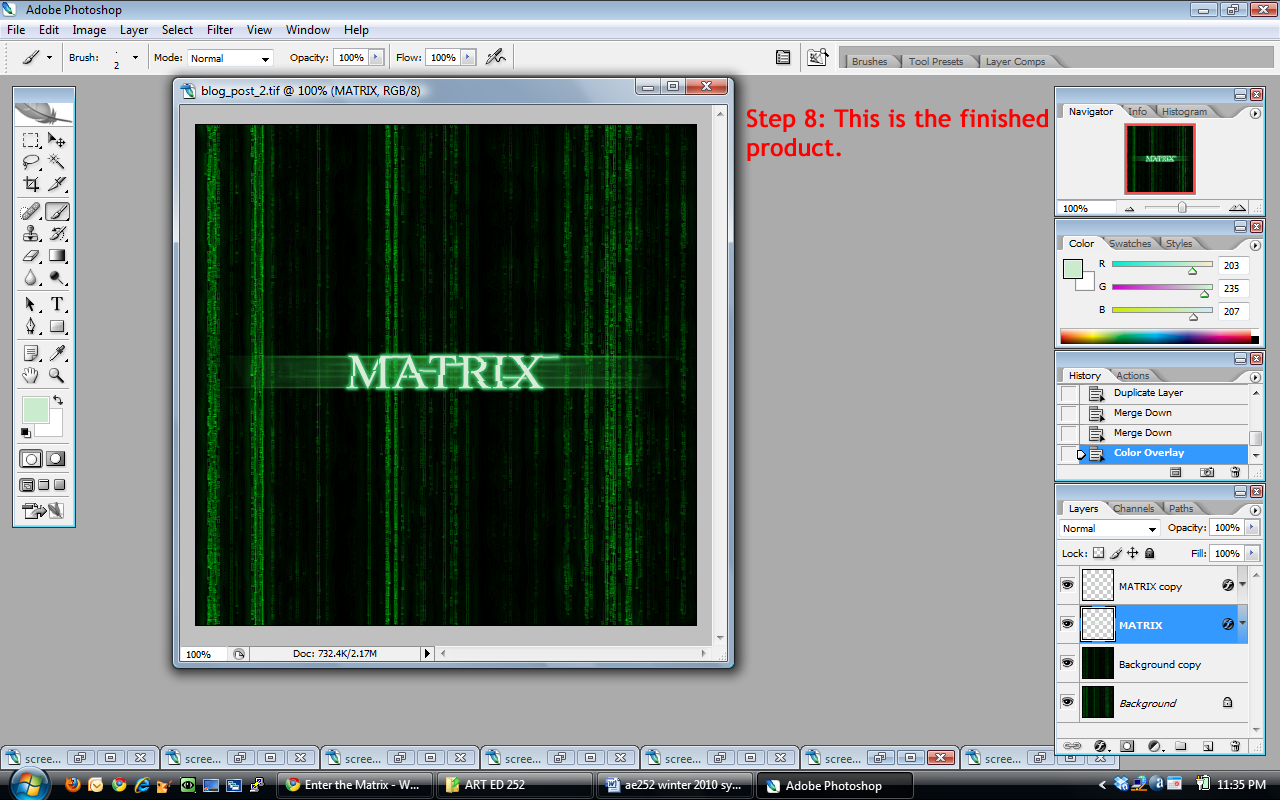Select the Crop tool
The width and height of the screenshot is (1280, 800).
(31, 184)
